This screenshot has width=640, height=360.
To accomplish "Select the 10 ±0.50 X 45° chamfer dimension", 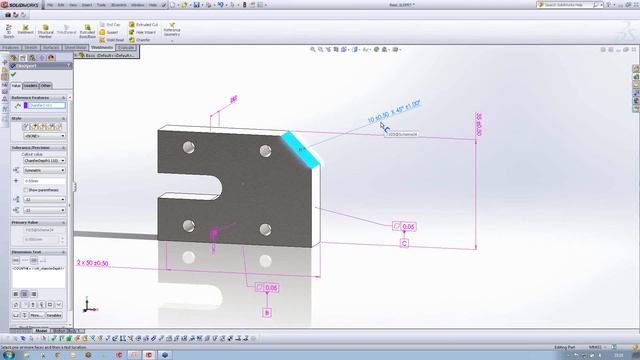I will point(394,111).
